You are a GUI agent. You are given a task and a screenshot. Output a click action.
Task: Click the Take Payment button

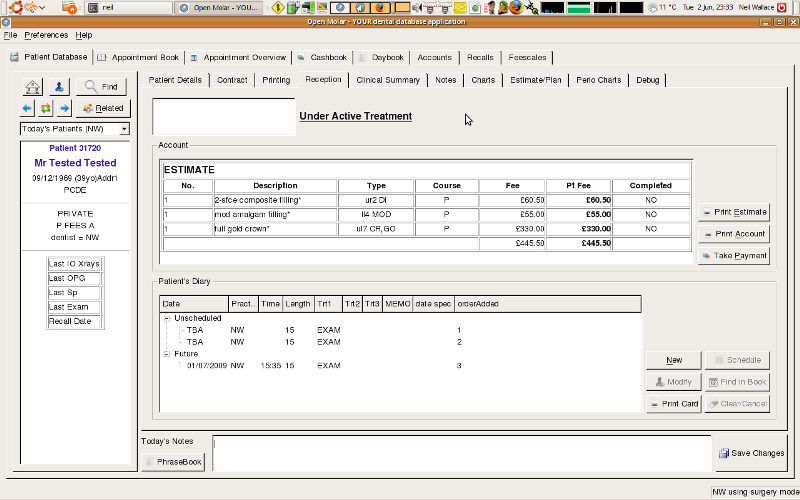734,256
